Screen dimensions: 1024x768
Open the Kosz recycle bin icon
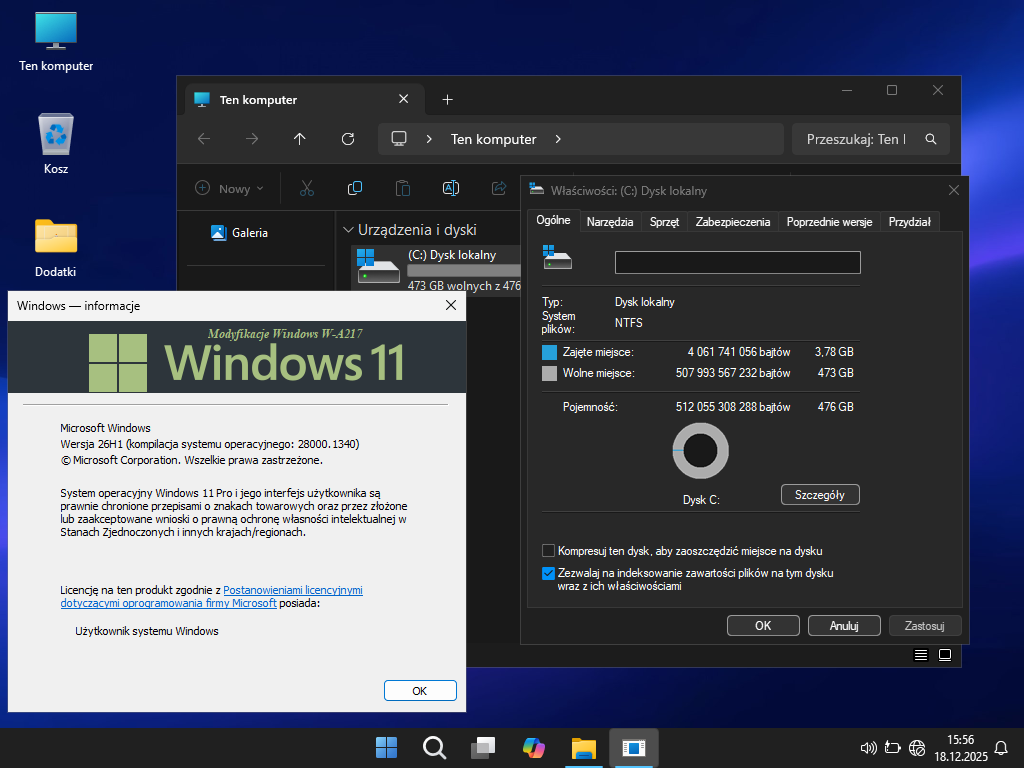(56, 134)
